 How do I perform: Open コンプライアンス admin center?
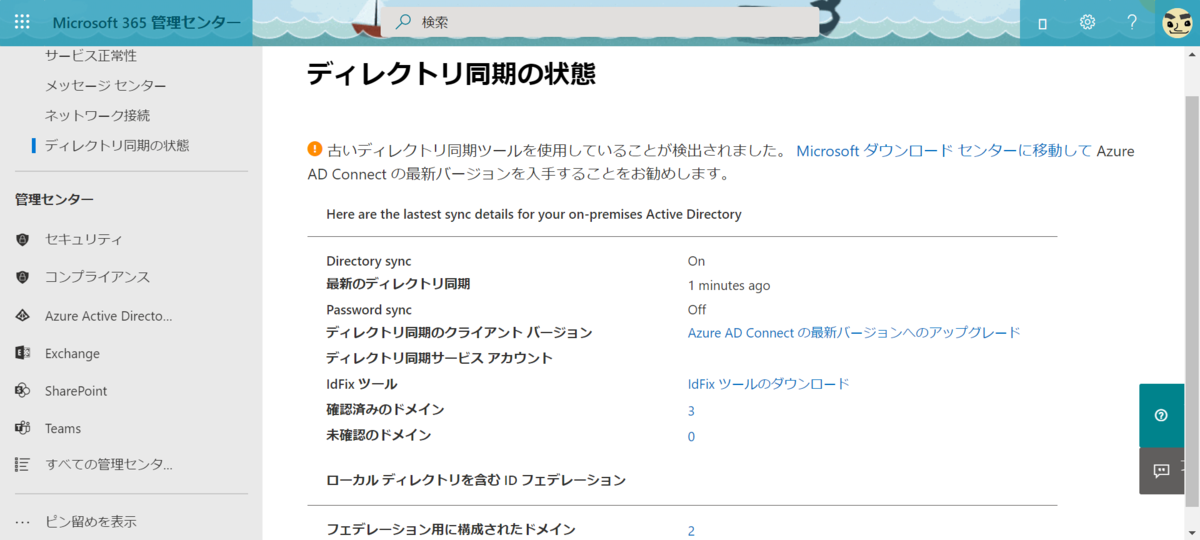(98, 277)
